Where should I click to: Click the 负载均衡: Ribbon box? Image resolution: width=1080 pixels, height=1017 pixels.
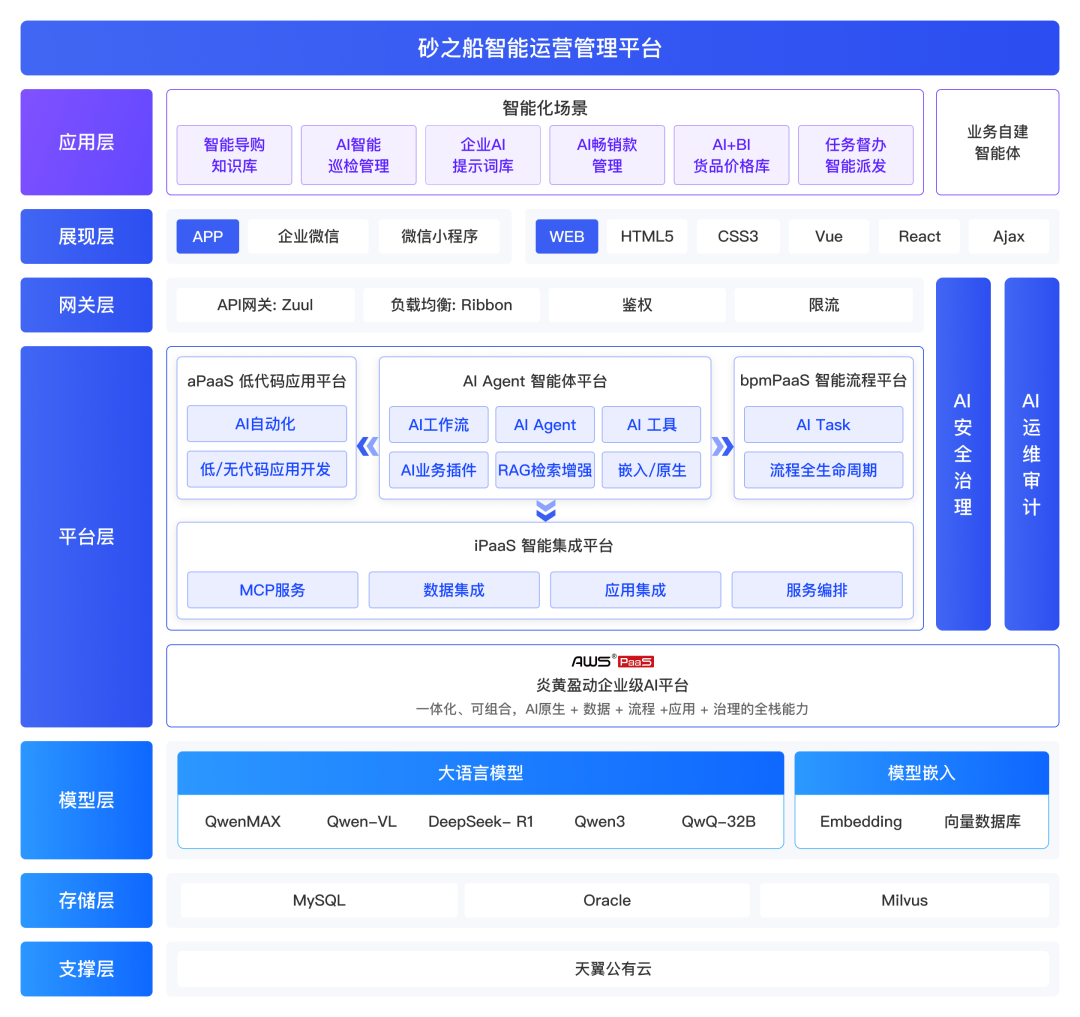(451, 305)
